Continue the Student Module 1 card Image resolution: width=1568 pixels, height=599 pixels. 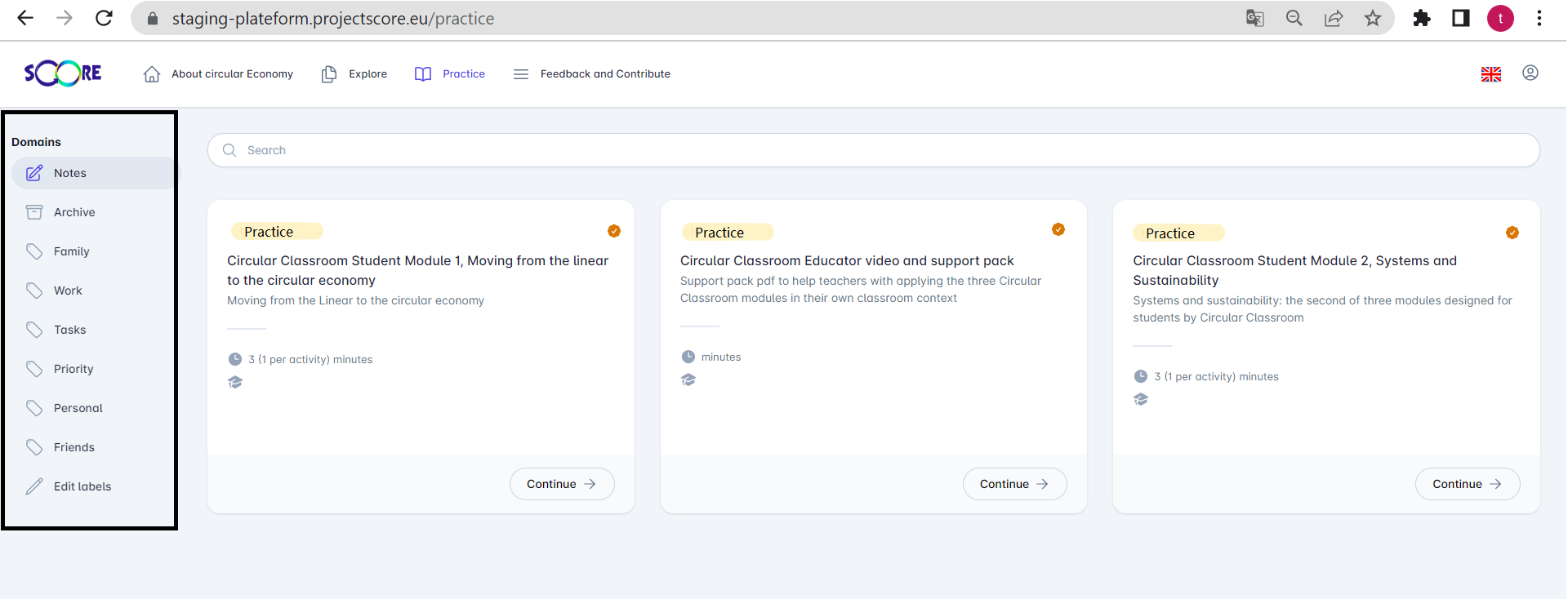click(x=561, y=484)
